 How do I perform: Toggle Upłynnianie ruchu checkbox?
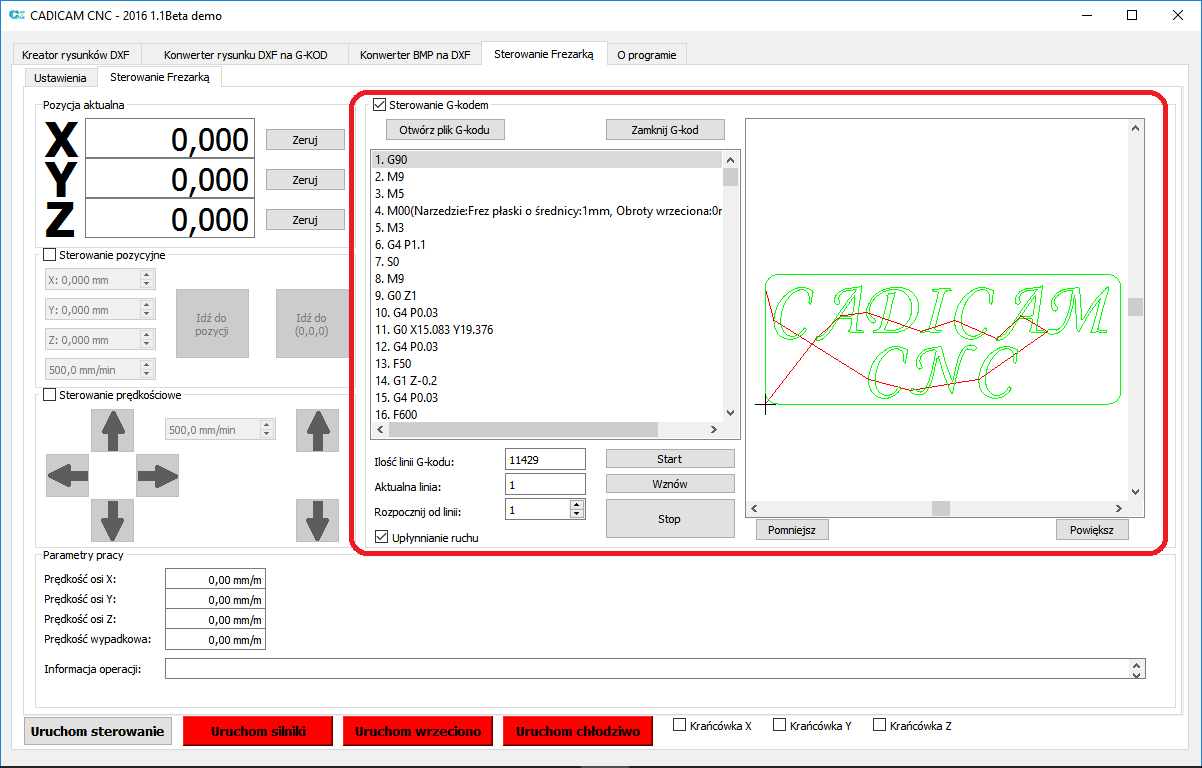click(381, 537)
